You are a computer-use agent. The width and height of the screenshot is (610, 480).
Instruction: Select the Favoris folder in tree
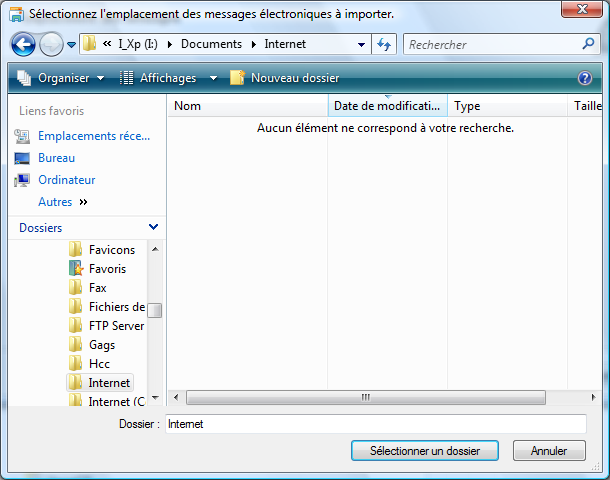click(x=107, y=269)
